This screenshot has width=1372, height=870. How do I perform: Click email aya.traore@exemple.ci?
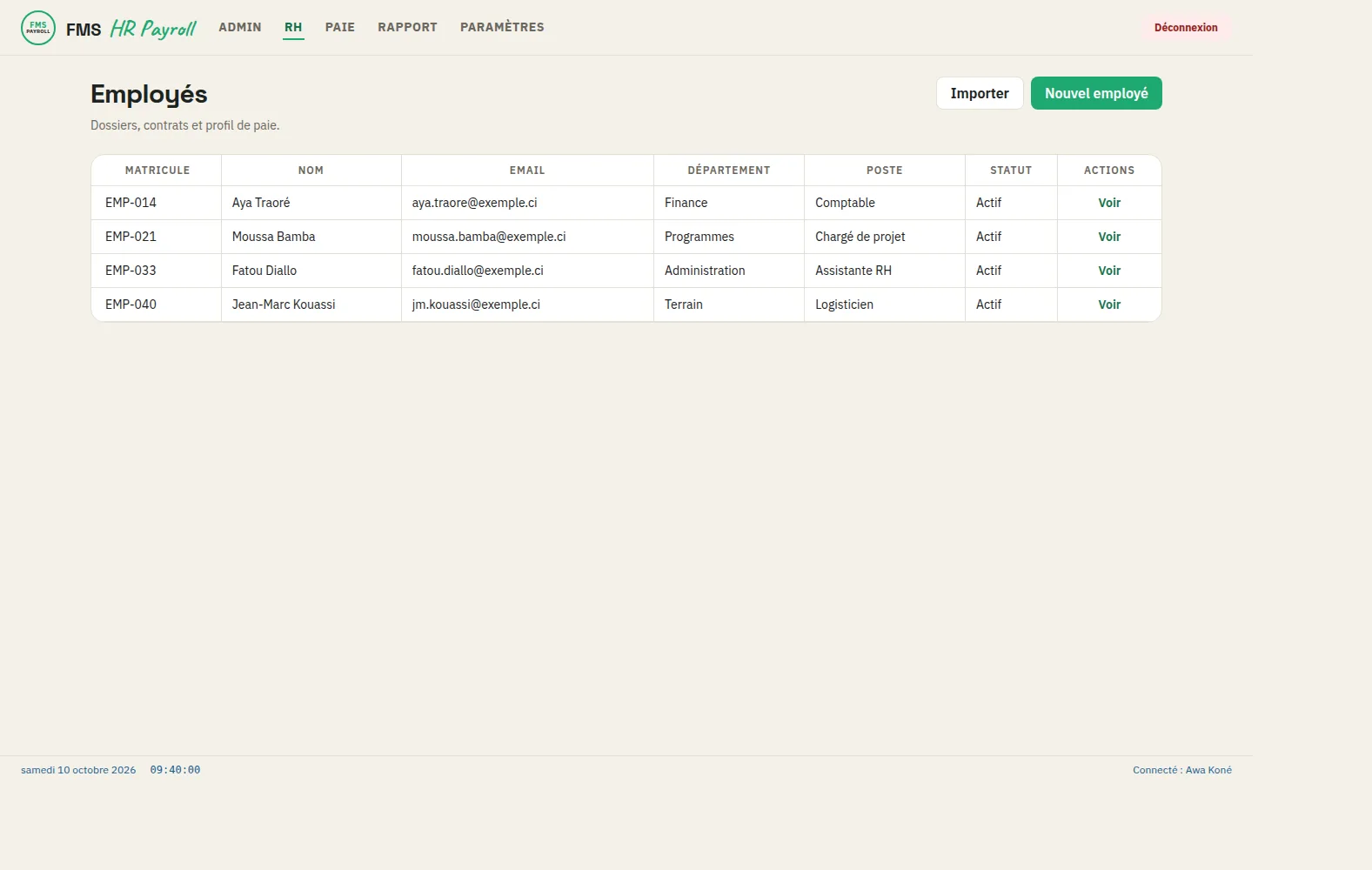pos(475,203)
